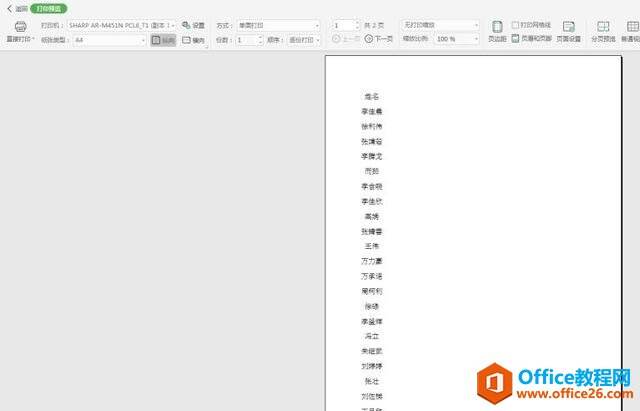Go to previous page (上一页)

pyautogui.click(x=344, y=39)
